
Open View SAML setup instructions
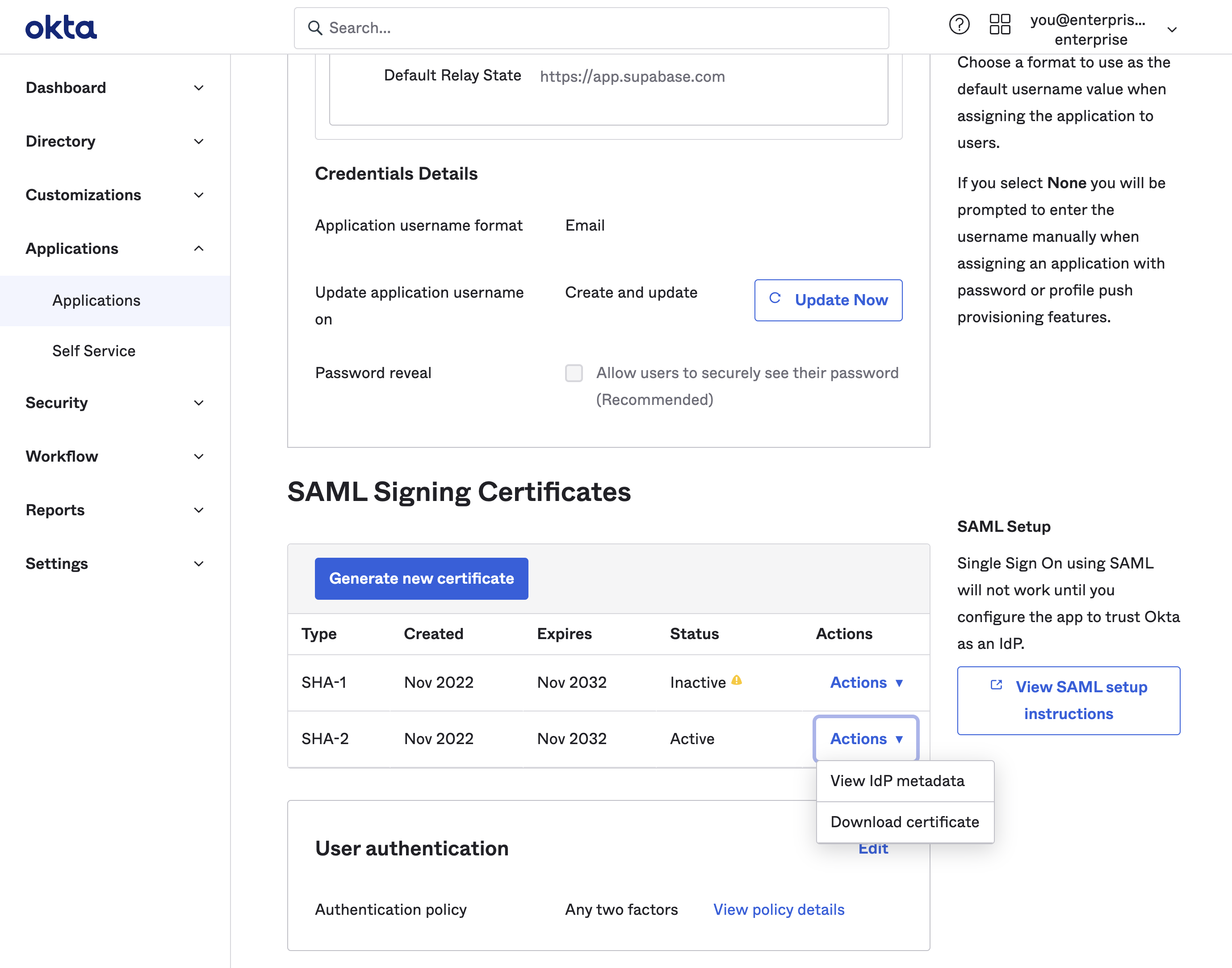tap(1068, 700)
